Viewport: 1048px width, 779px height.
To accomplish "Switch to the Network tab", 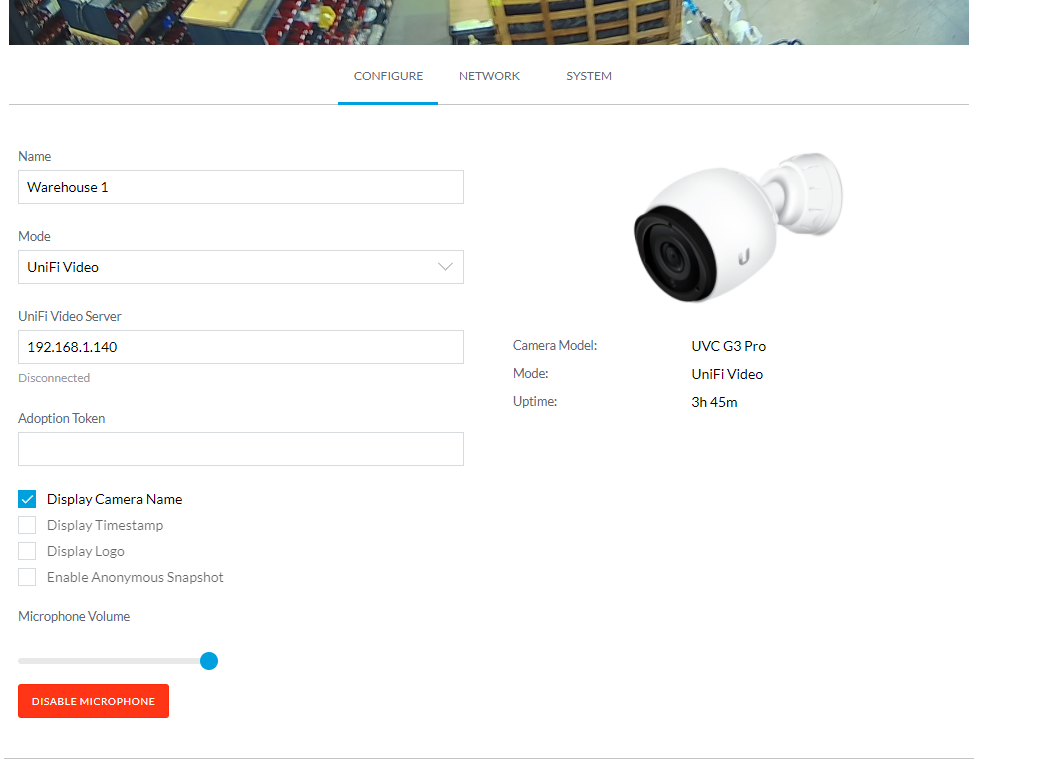I will (x=489, y=76).
